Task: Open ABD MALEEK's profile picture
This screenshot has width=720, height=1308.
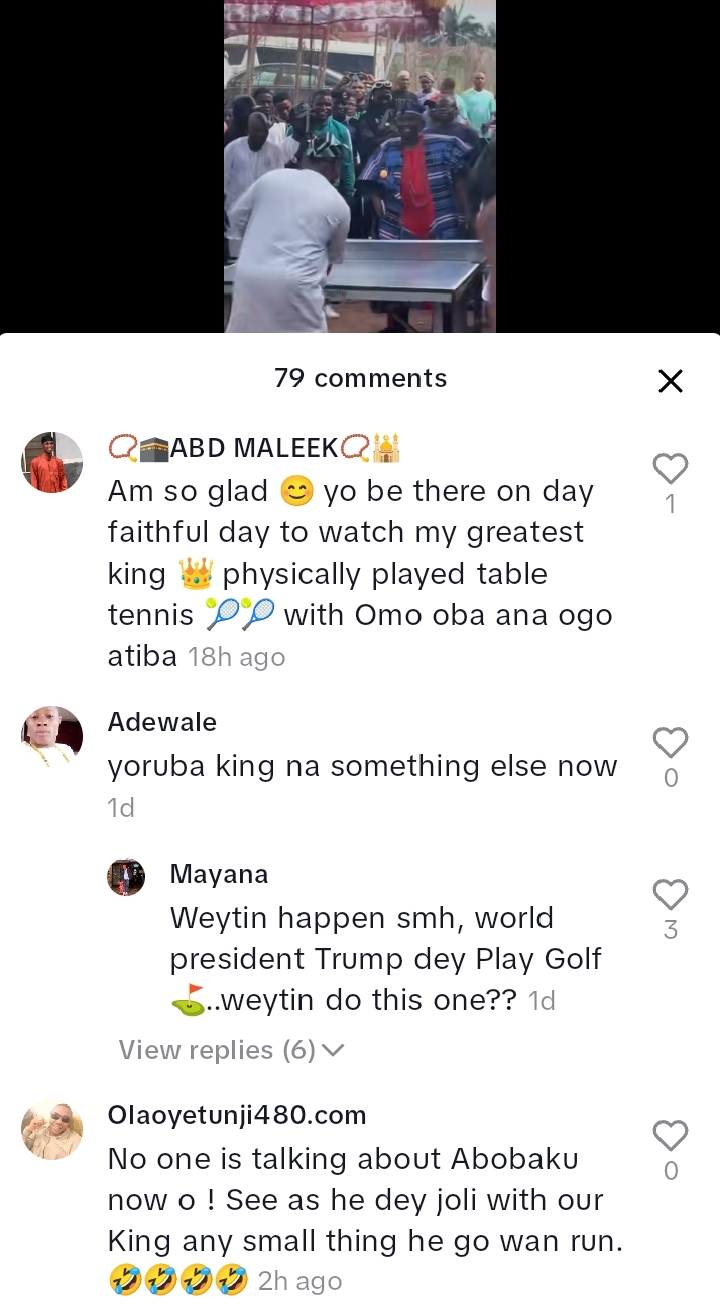Action: pyautogui.click(x=52, y=462)
